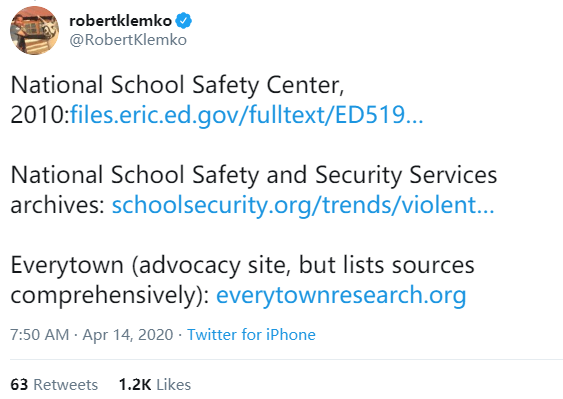The width and height of the screenshot is (563, 399).
Task: Click the 7:50 AM timestamp
Action: [39, 335]
